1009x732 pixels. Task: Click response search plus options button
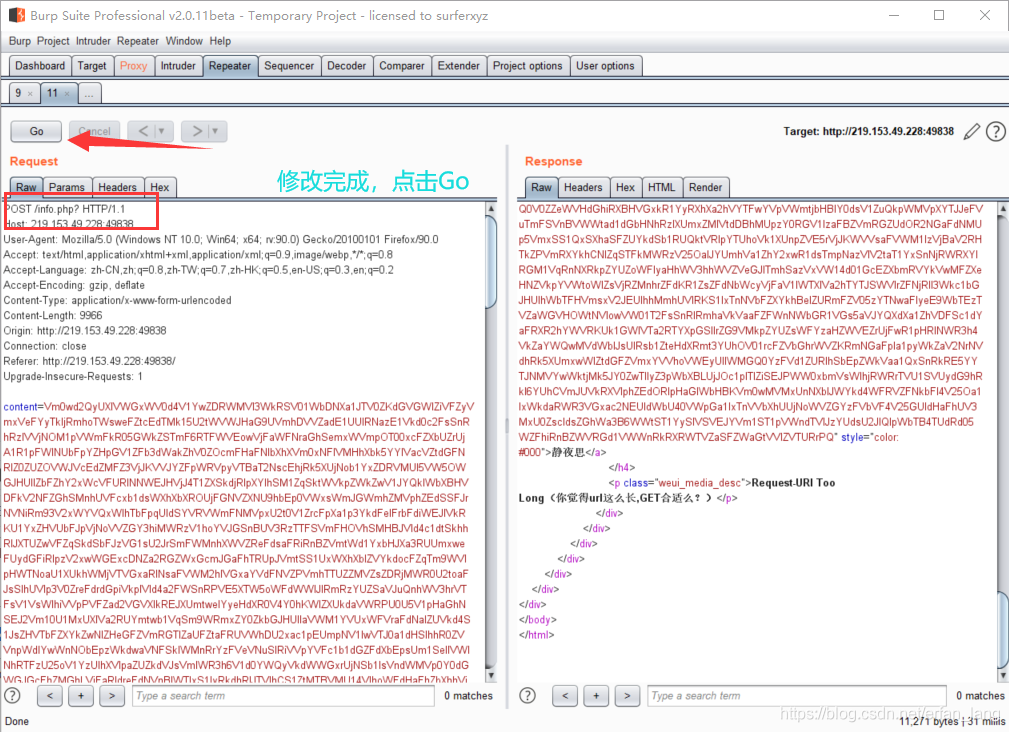(x=596, y=695)
